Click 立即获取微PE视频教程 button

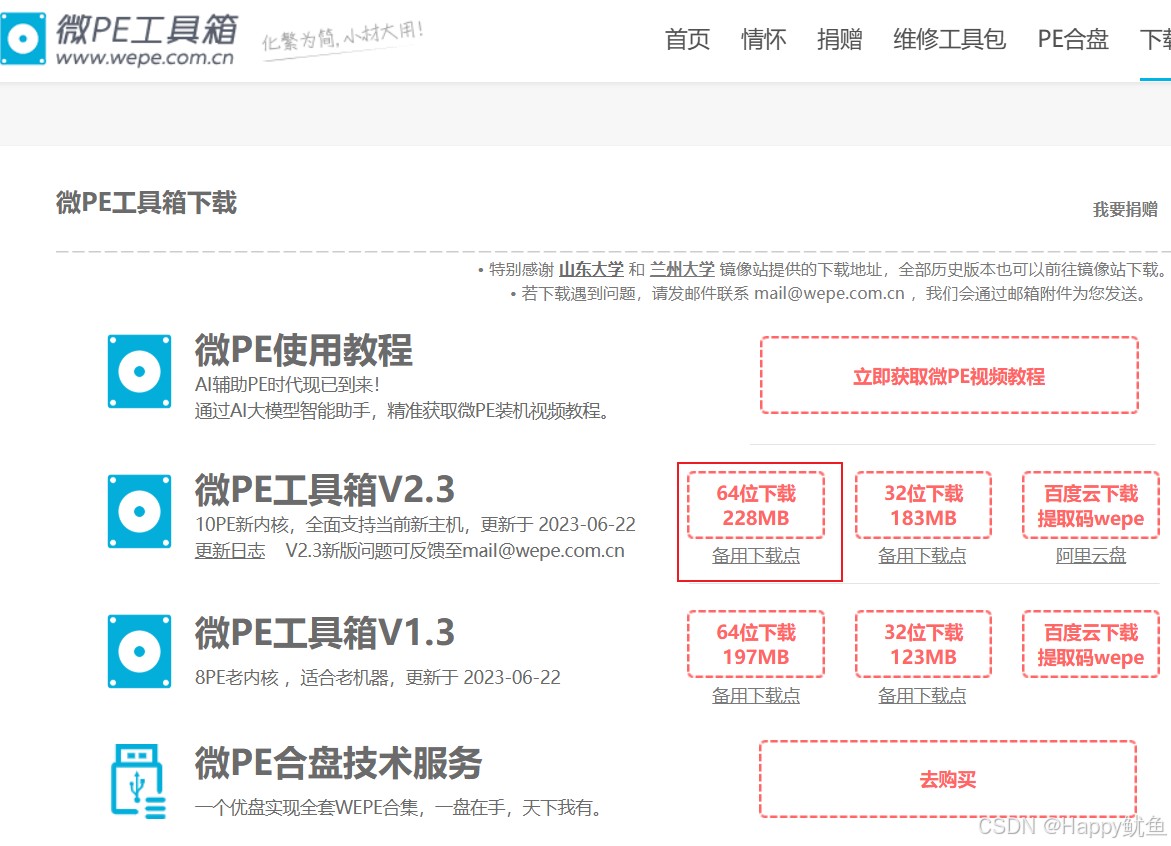(949, 376)
